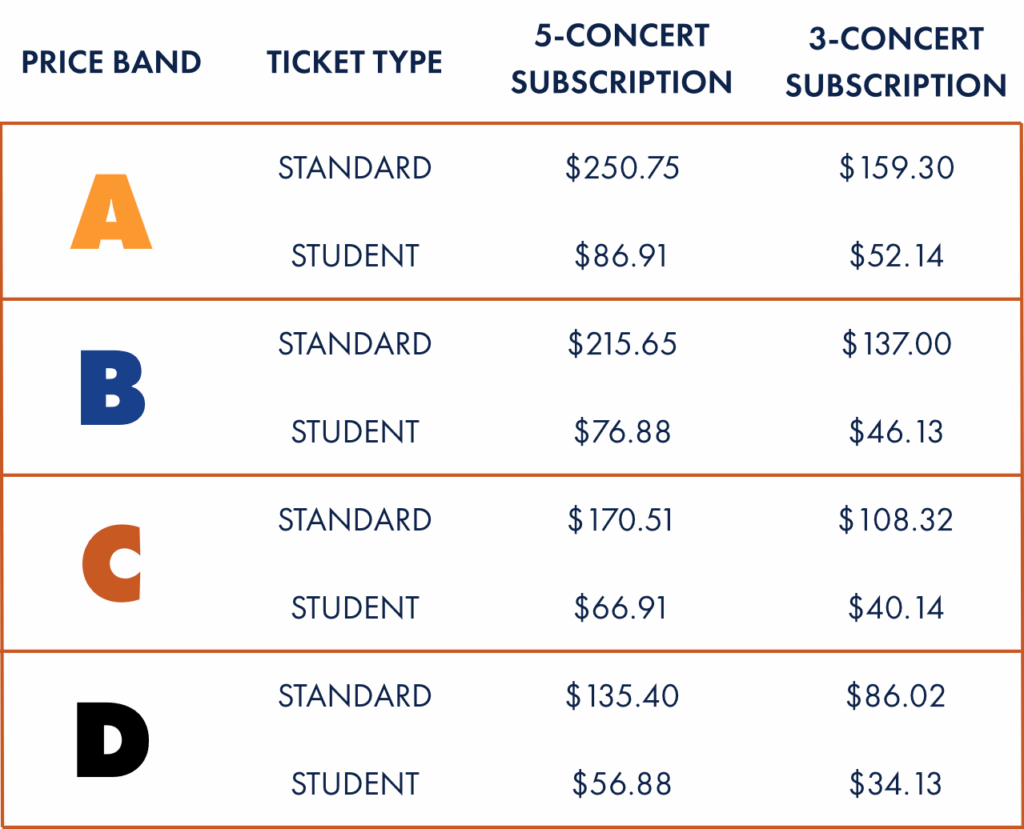
Task: Click the black letter D band icon
Action: 112,740
